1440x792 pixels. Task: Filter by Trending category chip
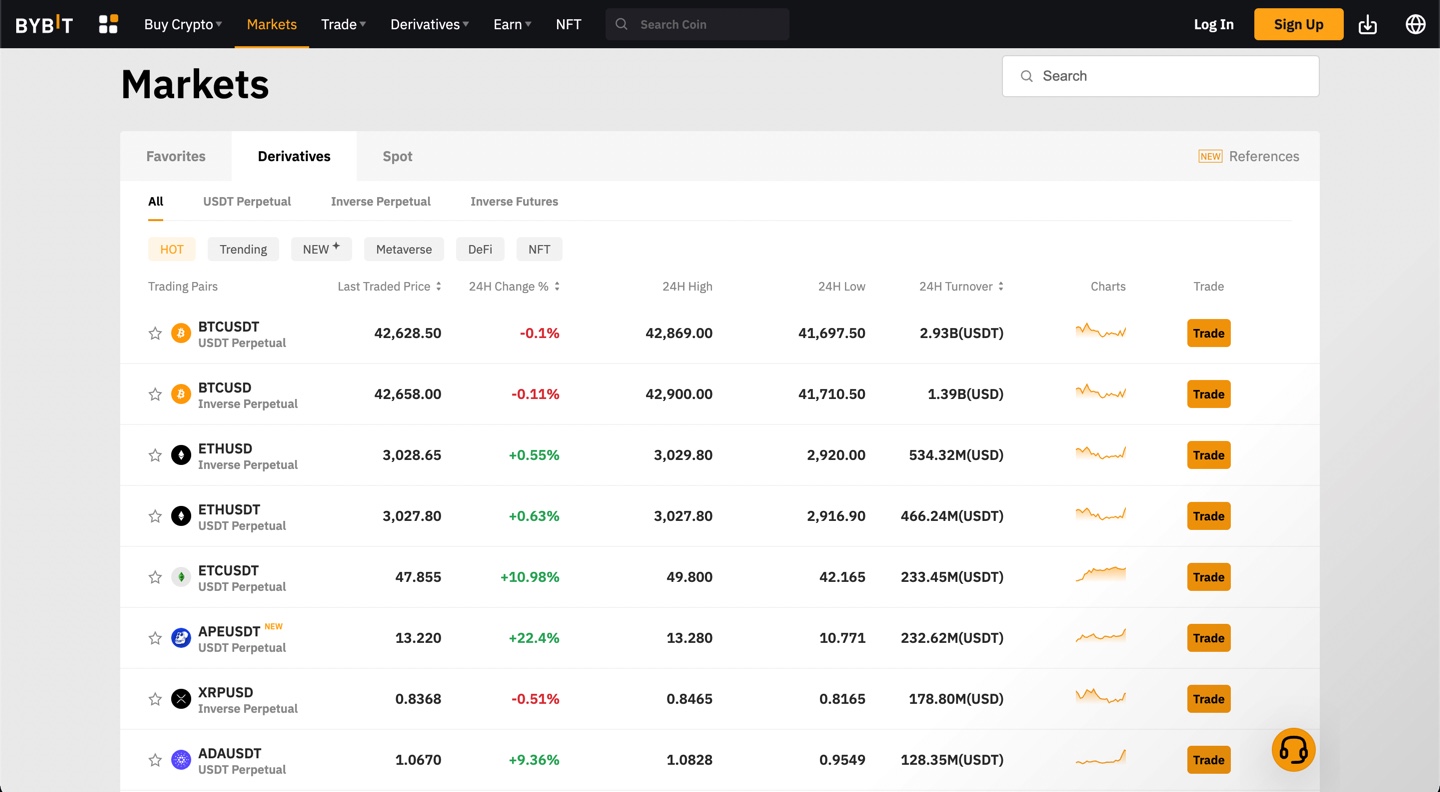243,249
